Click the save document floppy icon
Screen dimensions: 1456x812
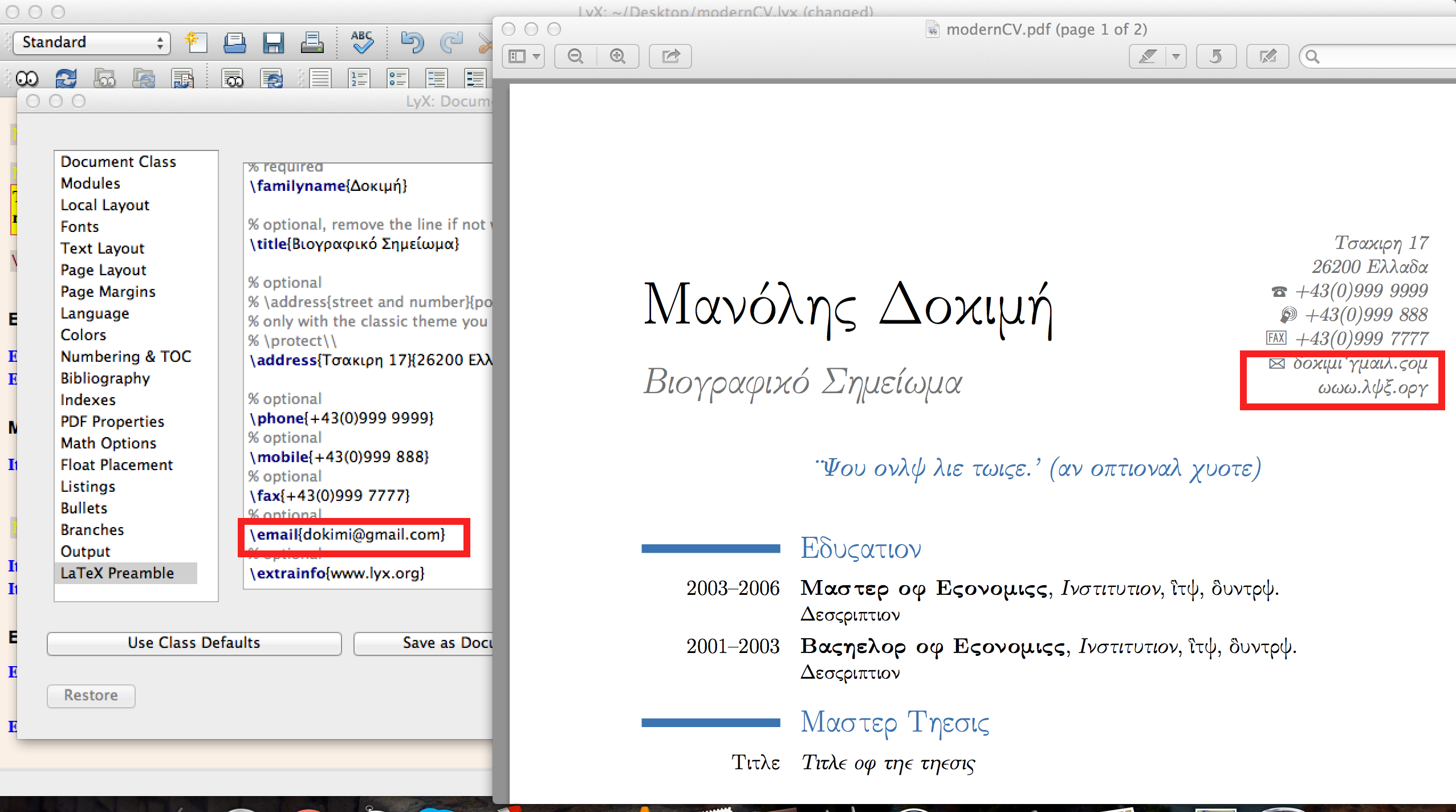click(273, 43)
